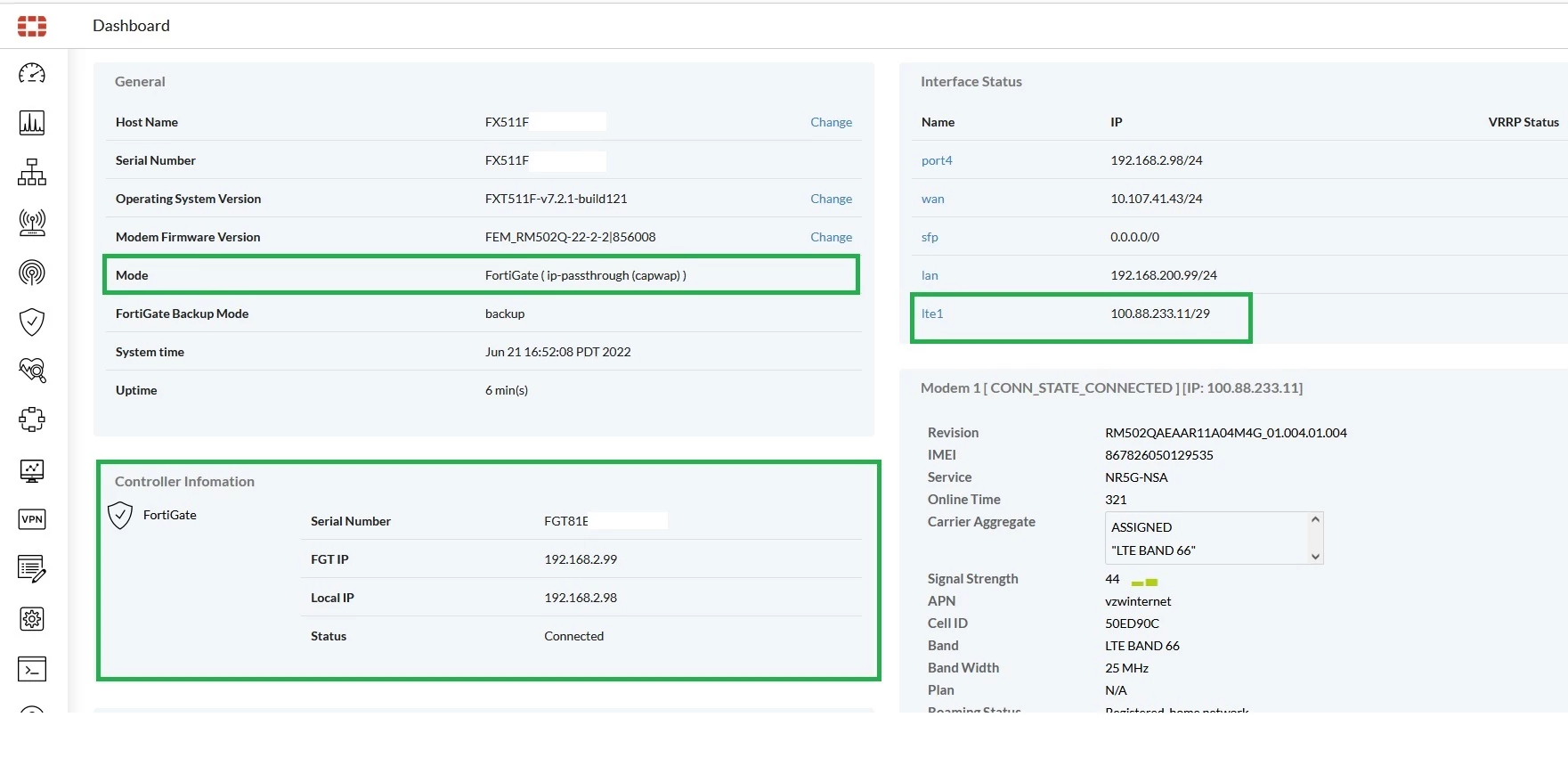
Task: Click the General panel heading
Action: point(140,81)
